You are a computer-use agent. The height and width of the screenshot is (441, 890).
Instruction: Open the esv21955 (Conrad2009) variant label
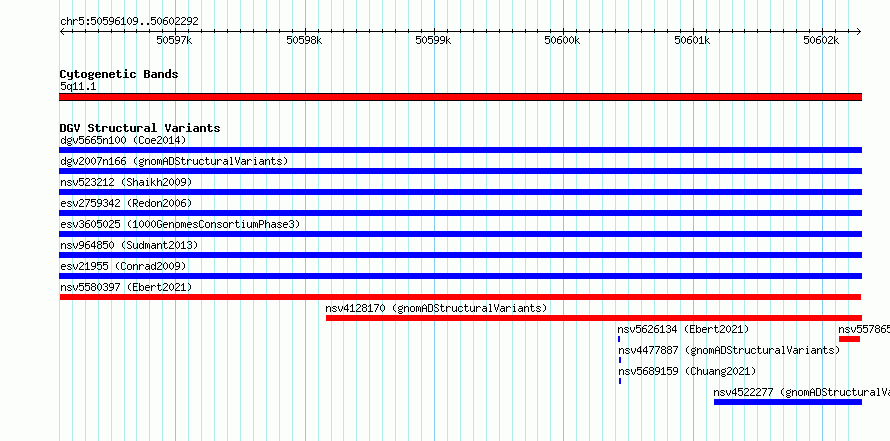point(123,266)
